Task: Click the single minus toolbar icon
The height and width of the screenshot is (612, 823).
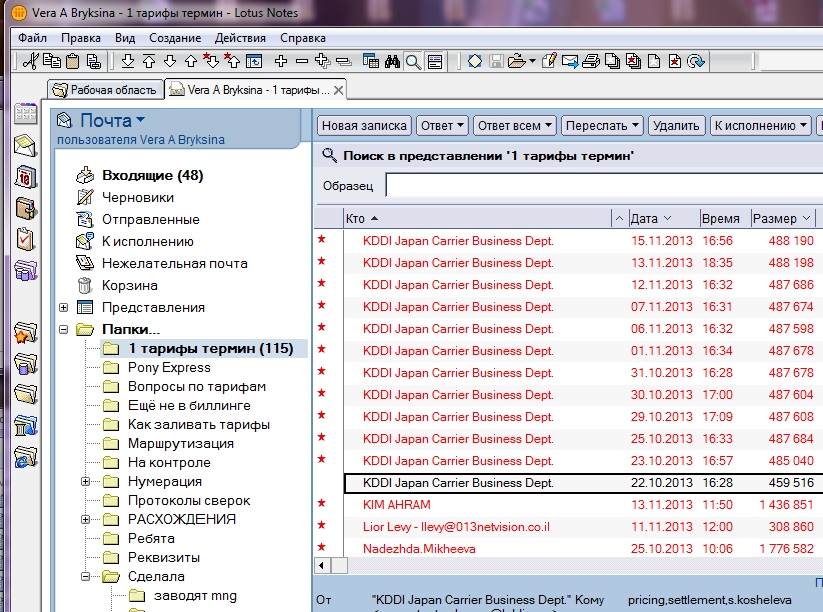Action: click(x=302, y=61)
